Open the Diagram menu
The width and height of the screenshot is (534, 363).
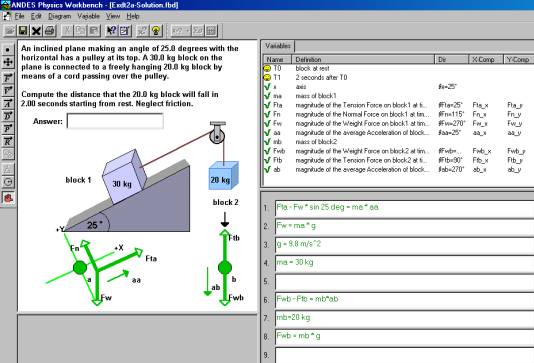(x=59, y=16)
